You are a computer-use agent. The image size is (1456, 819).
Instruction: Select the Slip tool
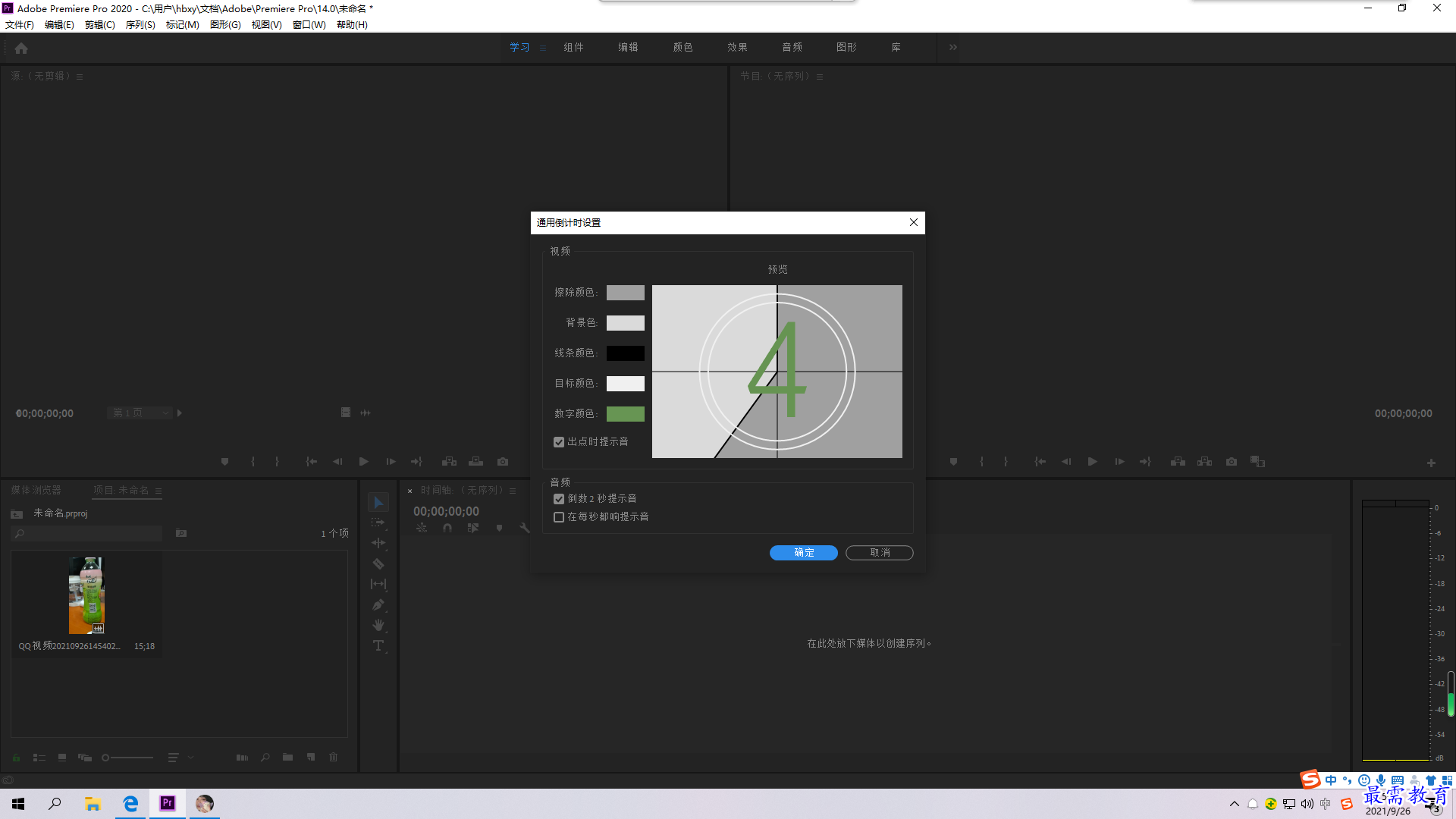378,584
